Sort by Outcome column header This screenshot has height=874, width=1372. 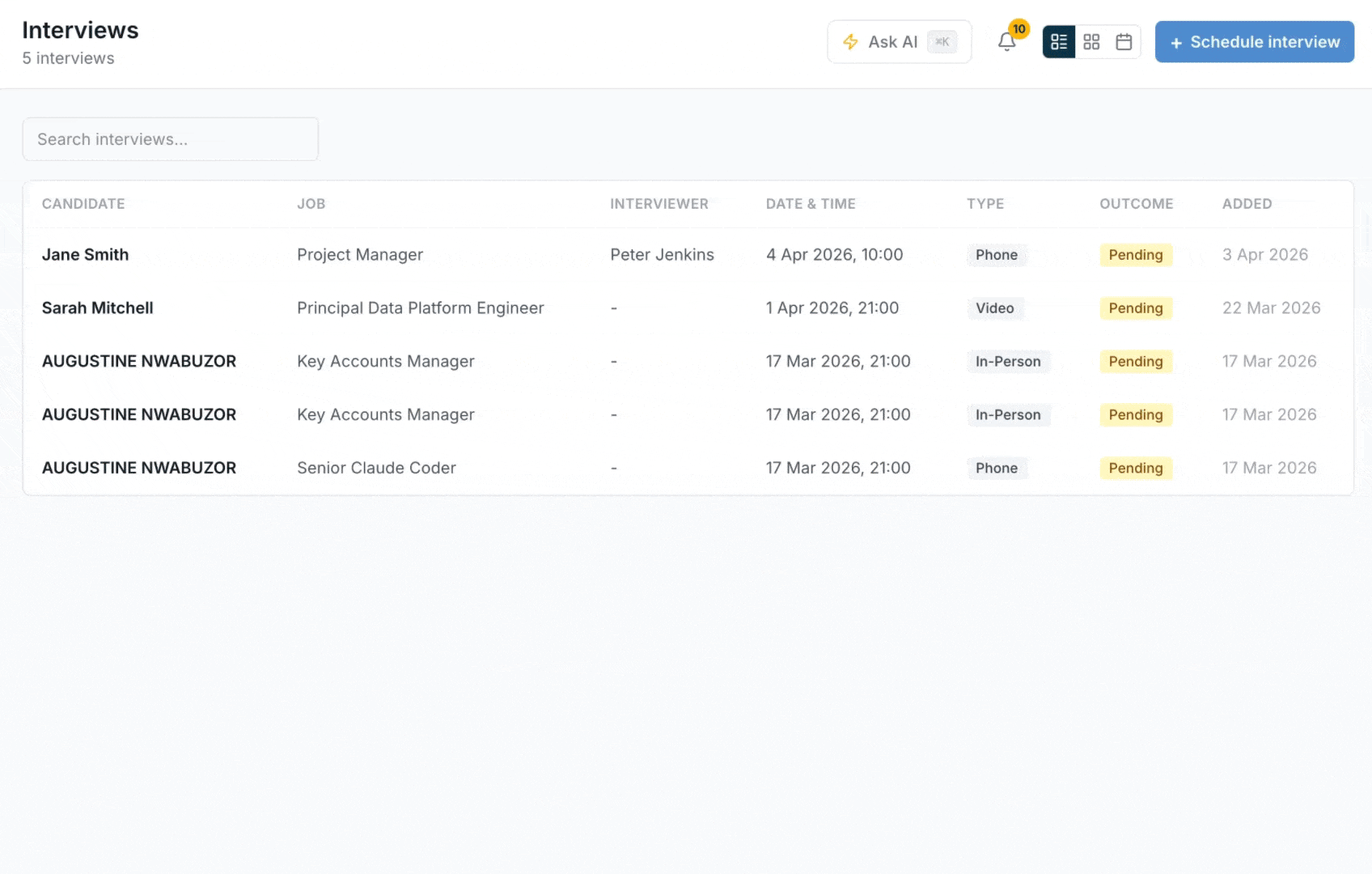pyautogui.click(x=1136, y=204)
